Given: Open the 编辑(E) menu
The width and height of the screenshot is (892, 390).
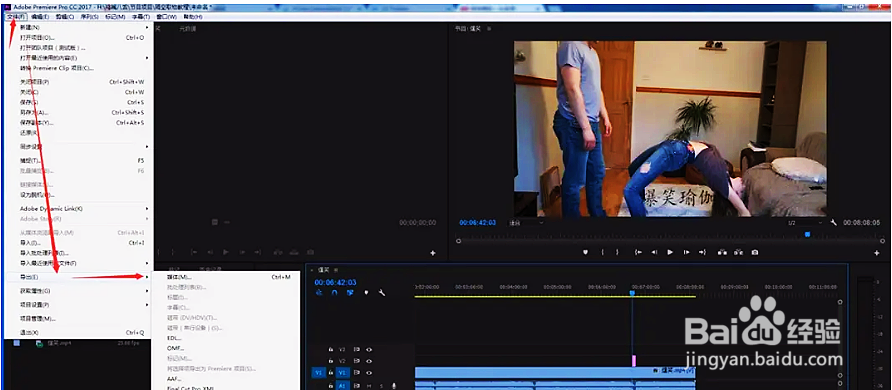Looking at the screenshot, I should 40,17.
